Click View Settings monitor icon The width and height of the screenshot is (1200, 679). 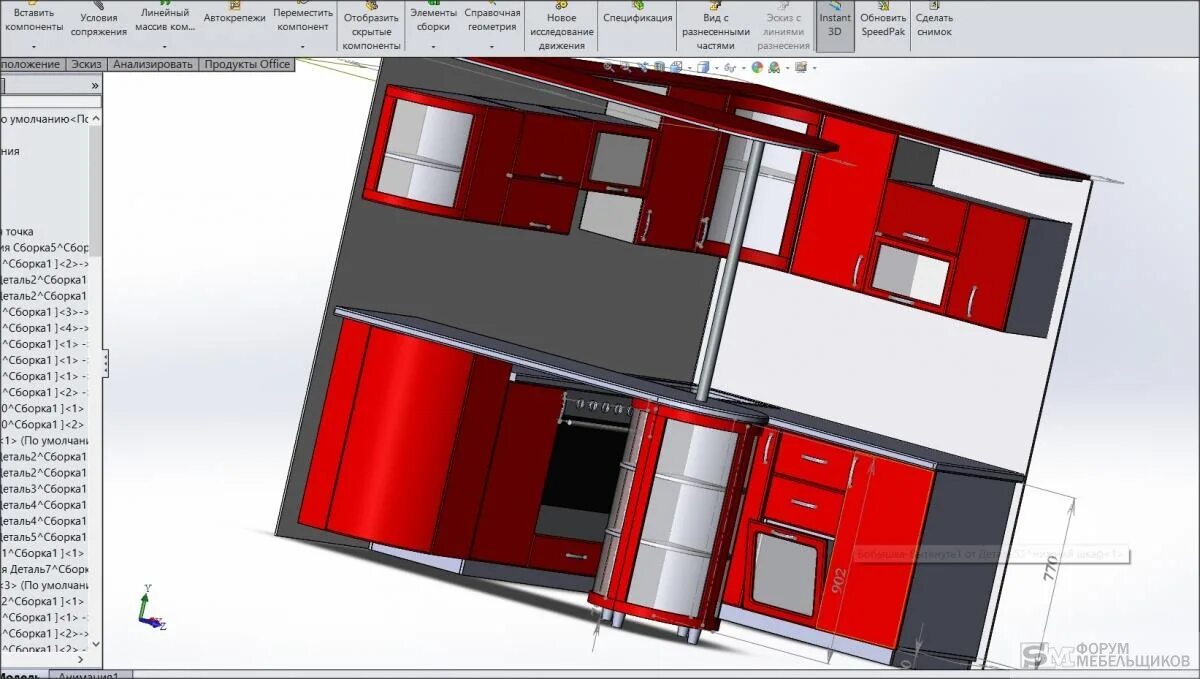(x=801, y=67)
